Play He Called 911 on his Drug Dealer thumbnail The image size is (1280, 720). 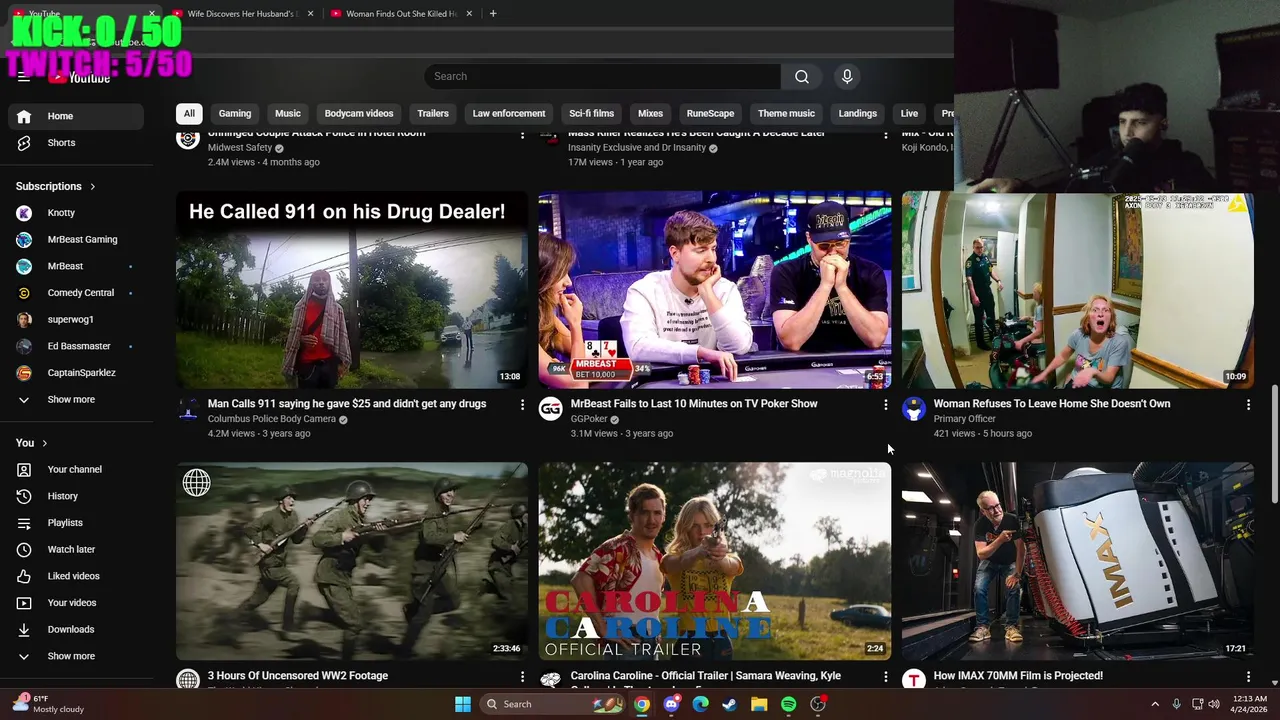[x=352, y=290]
